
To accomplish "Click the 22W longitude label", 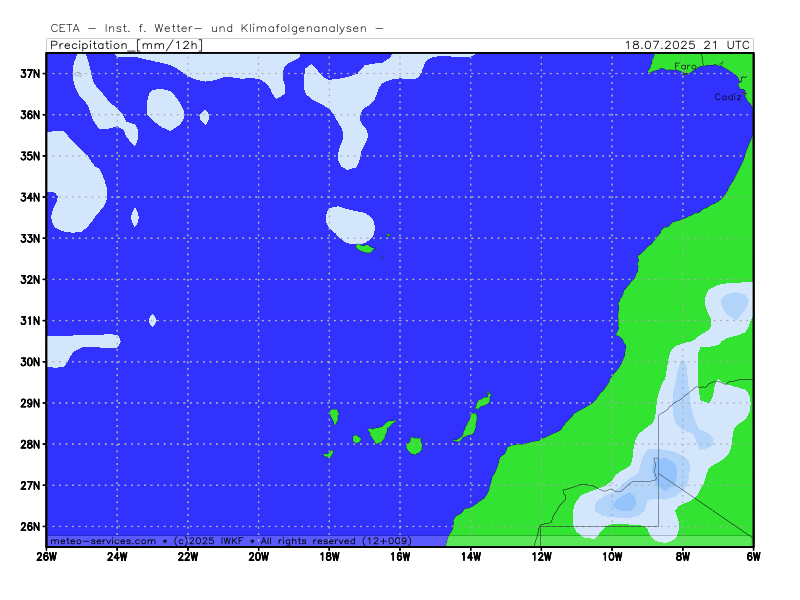I will point(188,557).
